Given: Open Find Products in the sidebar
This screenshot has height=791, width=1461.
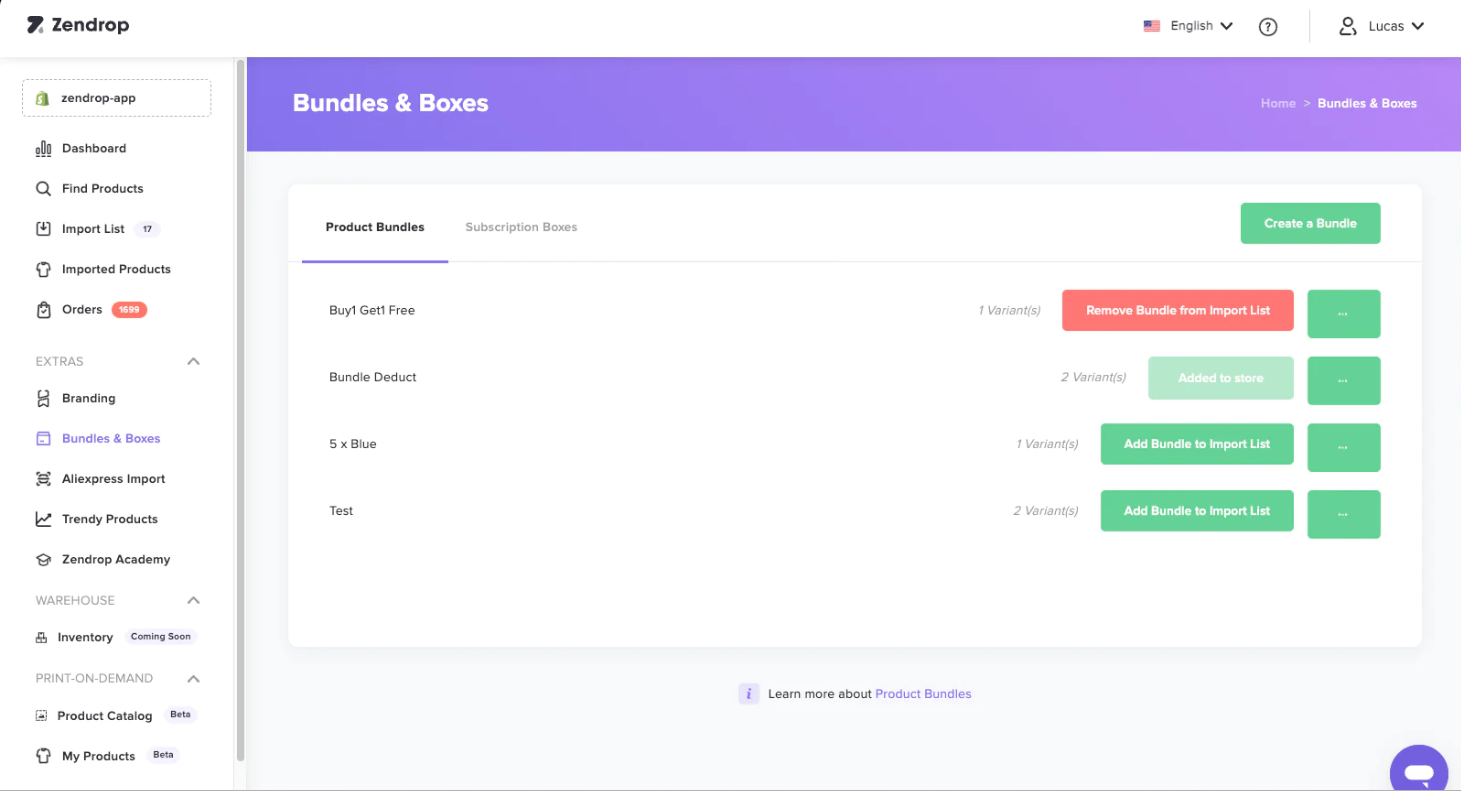Looking at the screenshot, I should tap(102, 188).
